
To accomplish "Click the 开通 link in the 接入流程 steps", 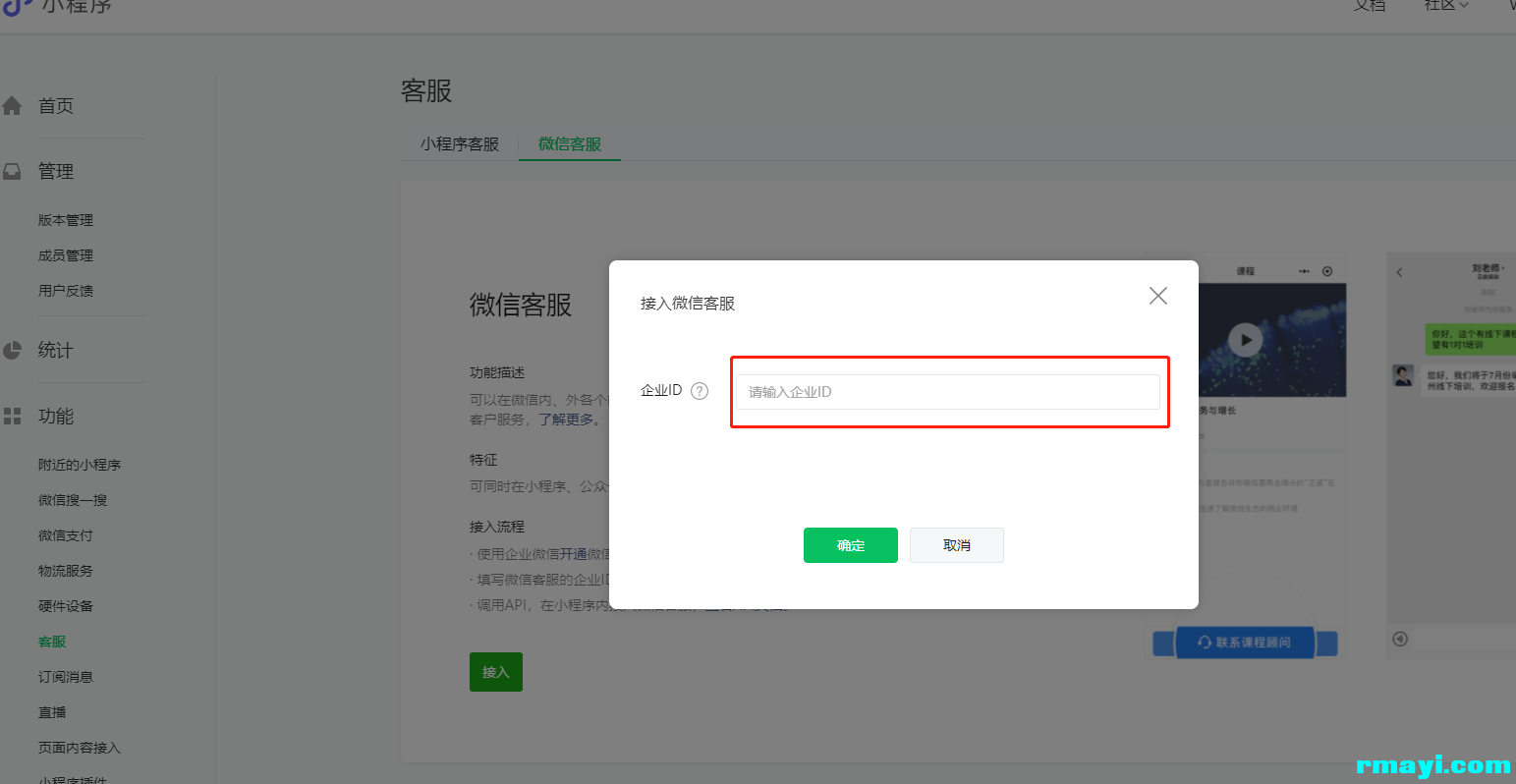I will click(x=573, y=554).
